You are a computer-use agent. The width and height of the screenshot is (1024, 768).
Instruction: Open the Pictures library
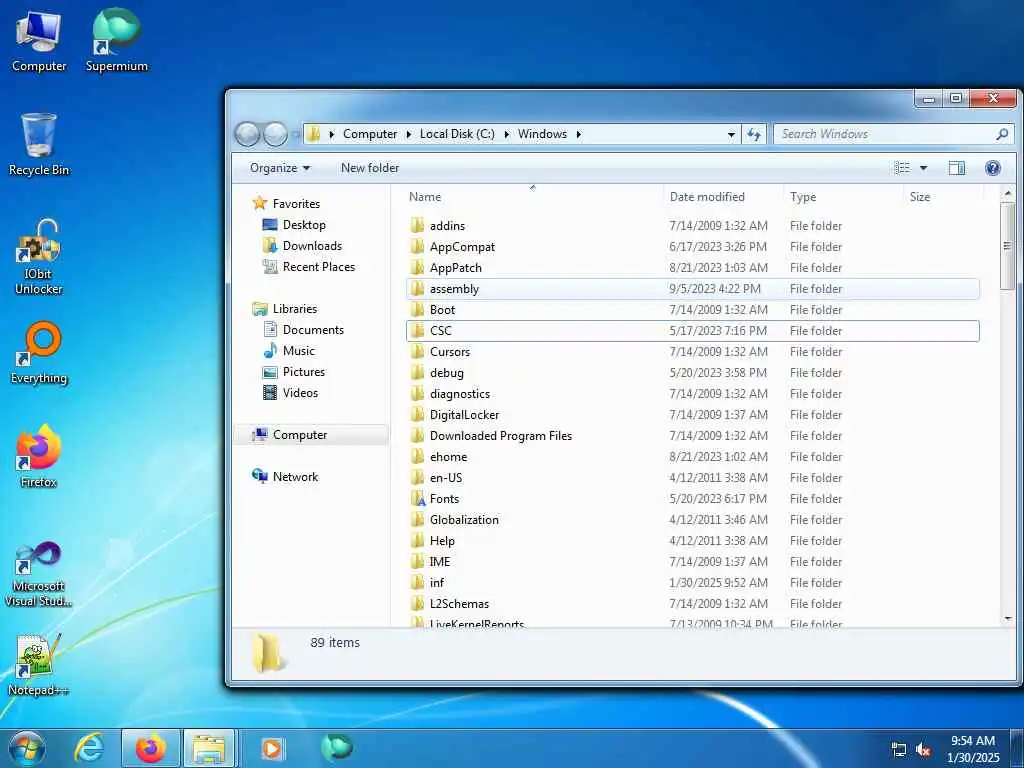click(304, 372)
